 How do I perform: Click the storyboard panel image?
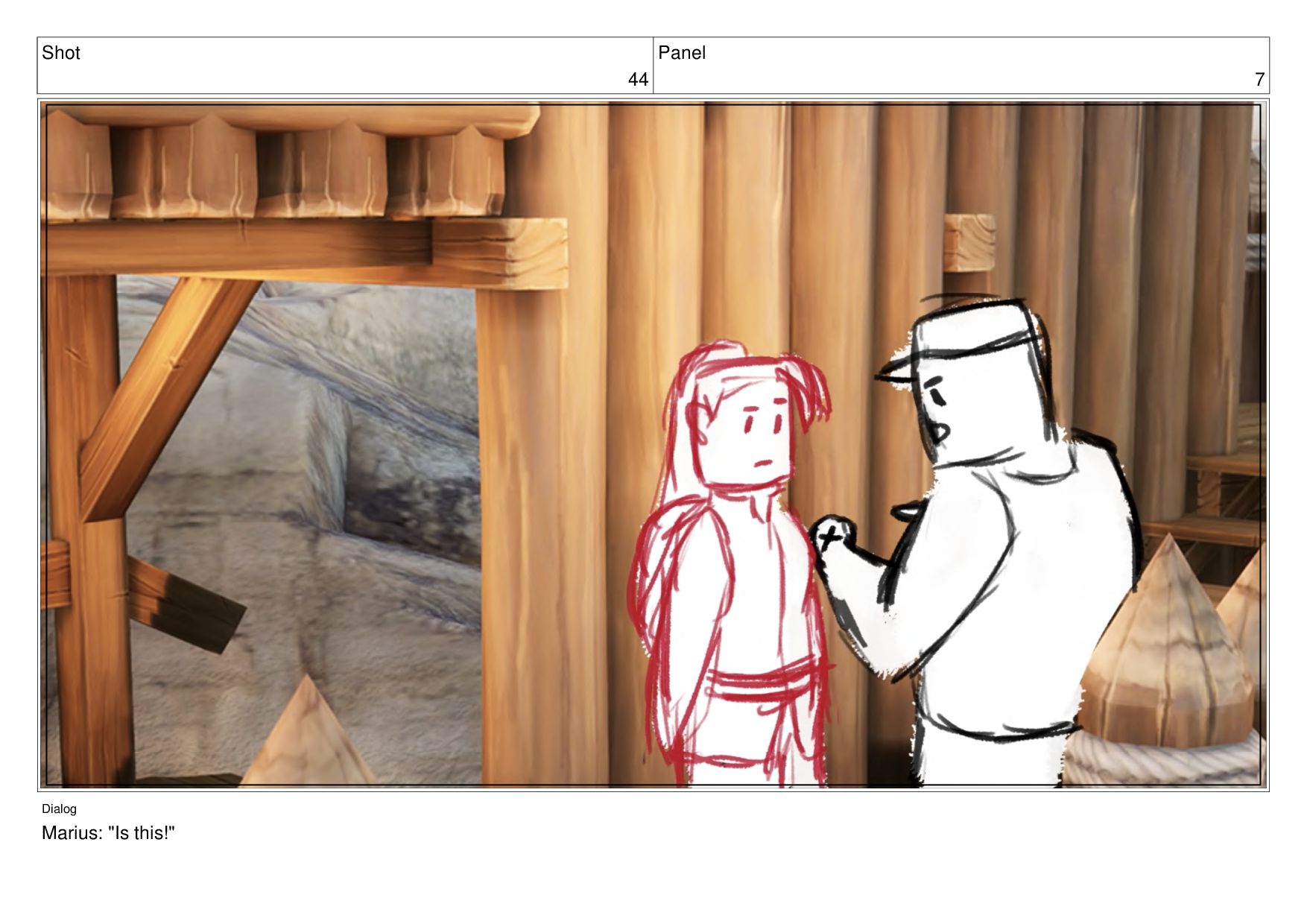653,445
